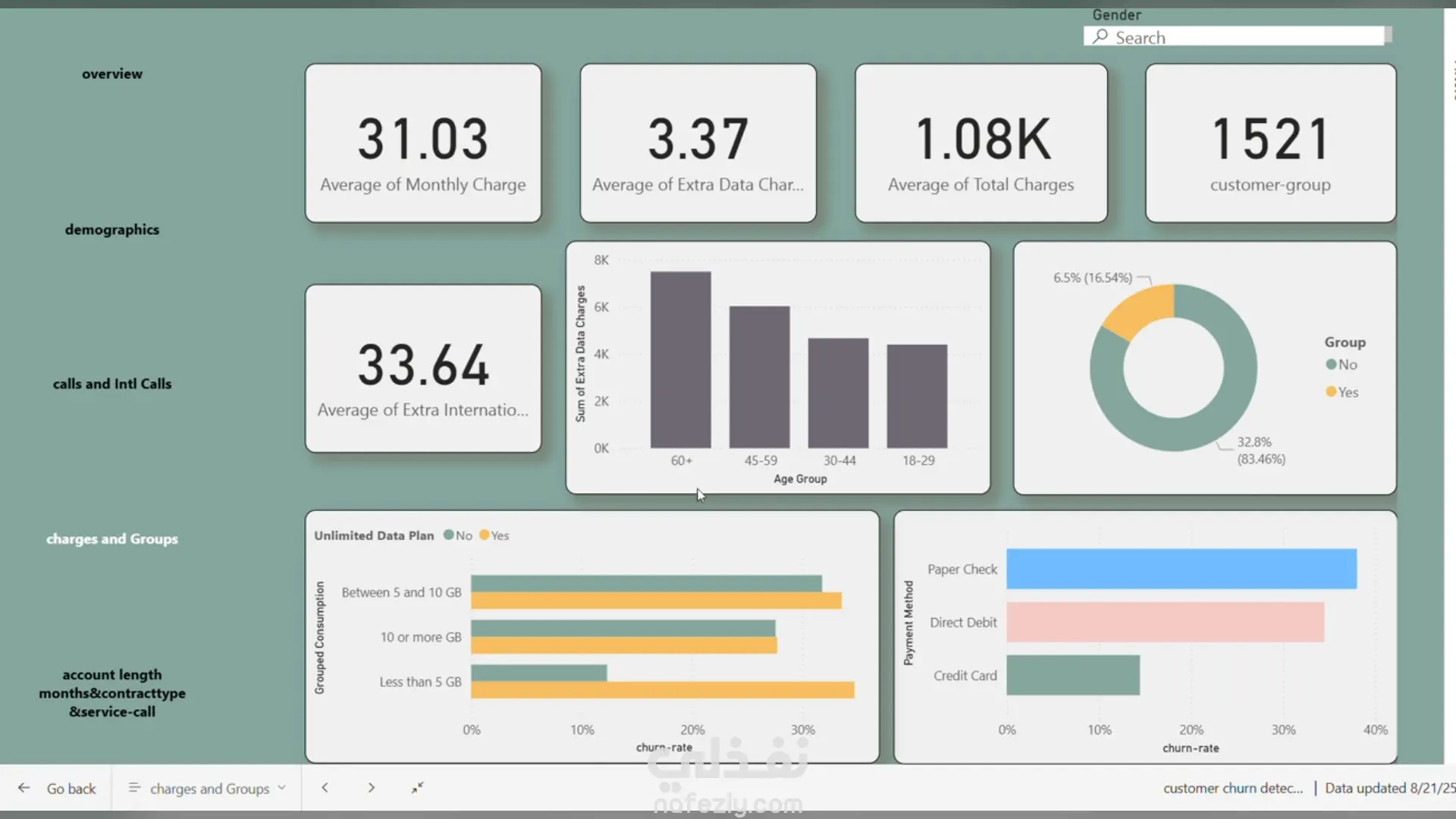This screenshot has width=1456, height=819.
Task: Click the search magnifier icon in Gender slicer
Action: pyautogui.click(x=1100, y=36)
